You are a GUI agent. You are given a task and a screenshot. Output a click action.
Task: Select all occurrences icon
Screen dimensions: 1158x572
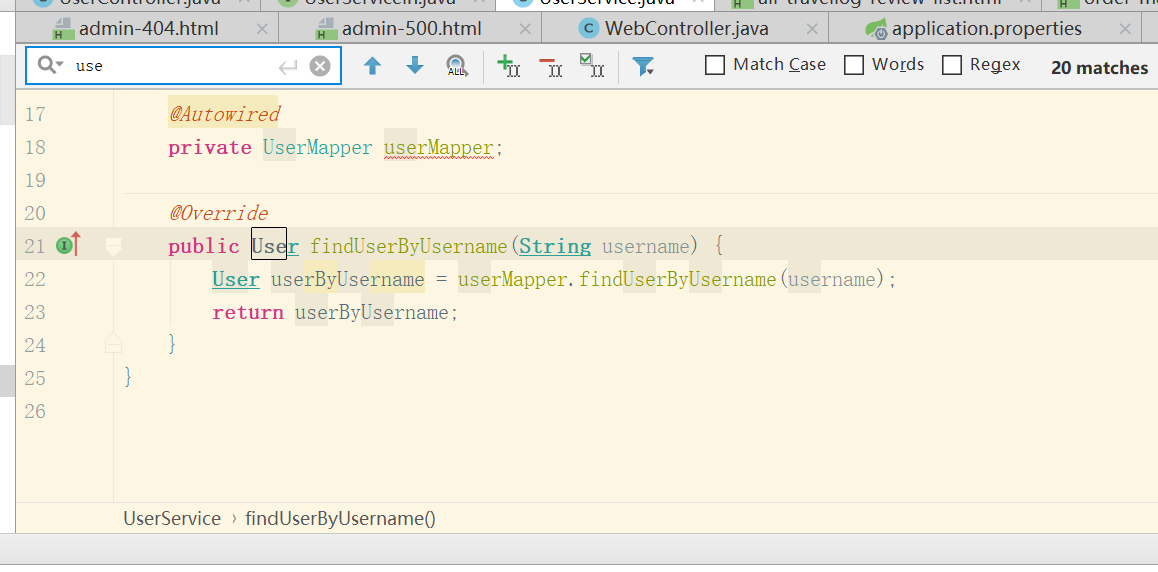point(592,66)
